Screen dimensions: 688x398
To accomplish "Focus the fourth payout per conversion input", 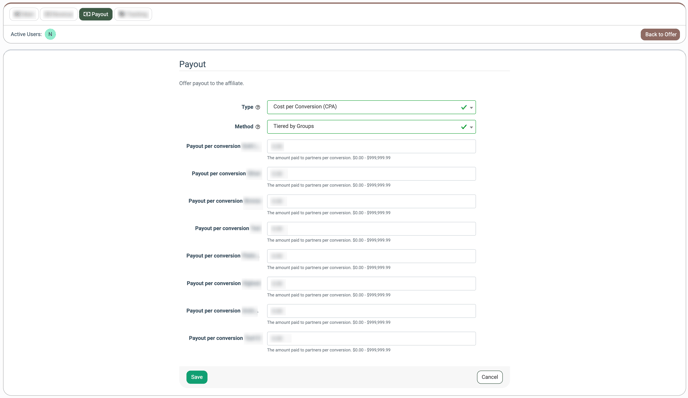I will [371, 229].
